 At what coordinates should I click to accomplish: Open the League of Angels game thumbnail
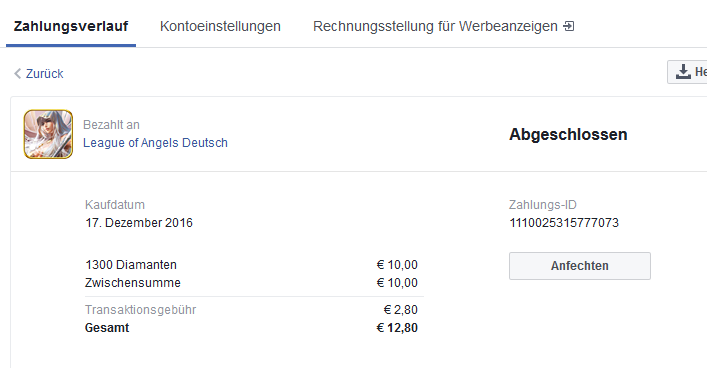(48, 134)
